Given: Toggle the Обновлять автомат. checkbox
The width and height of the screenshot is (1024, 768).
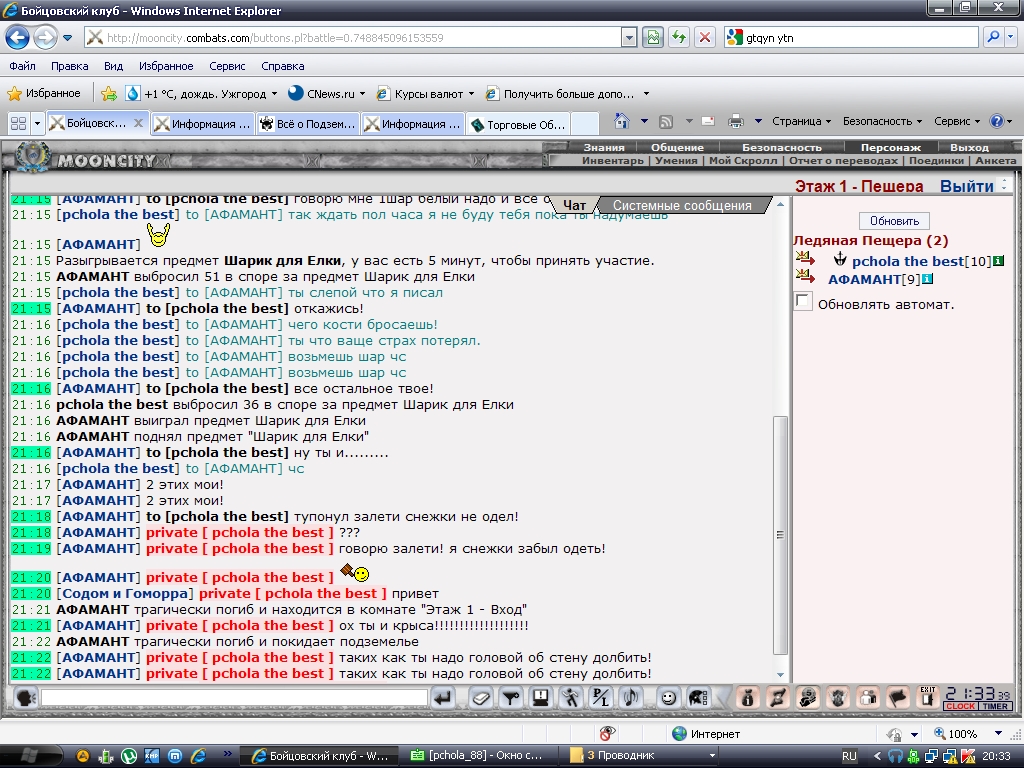Looking at the screenshot, I should 803,302.
